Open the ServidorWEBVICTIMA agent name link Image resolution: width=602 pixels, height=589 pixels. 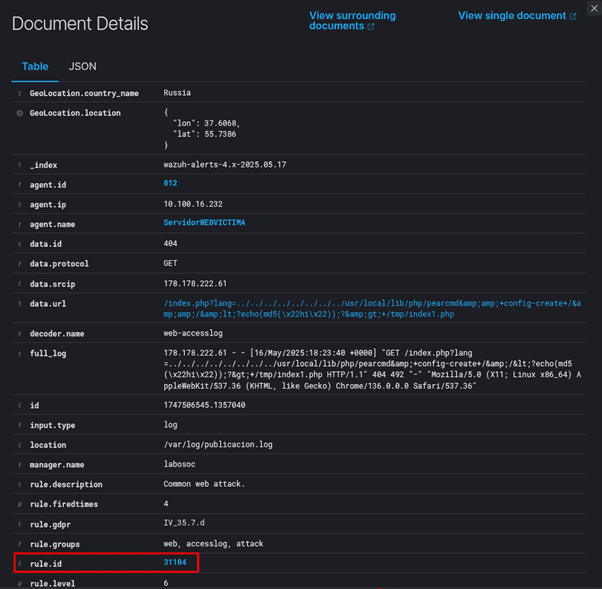(x=204, y=224)
